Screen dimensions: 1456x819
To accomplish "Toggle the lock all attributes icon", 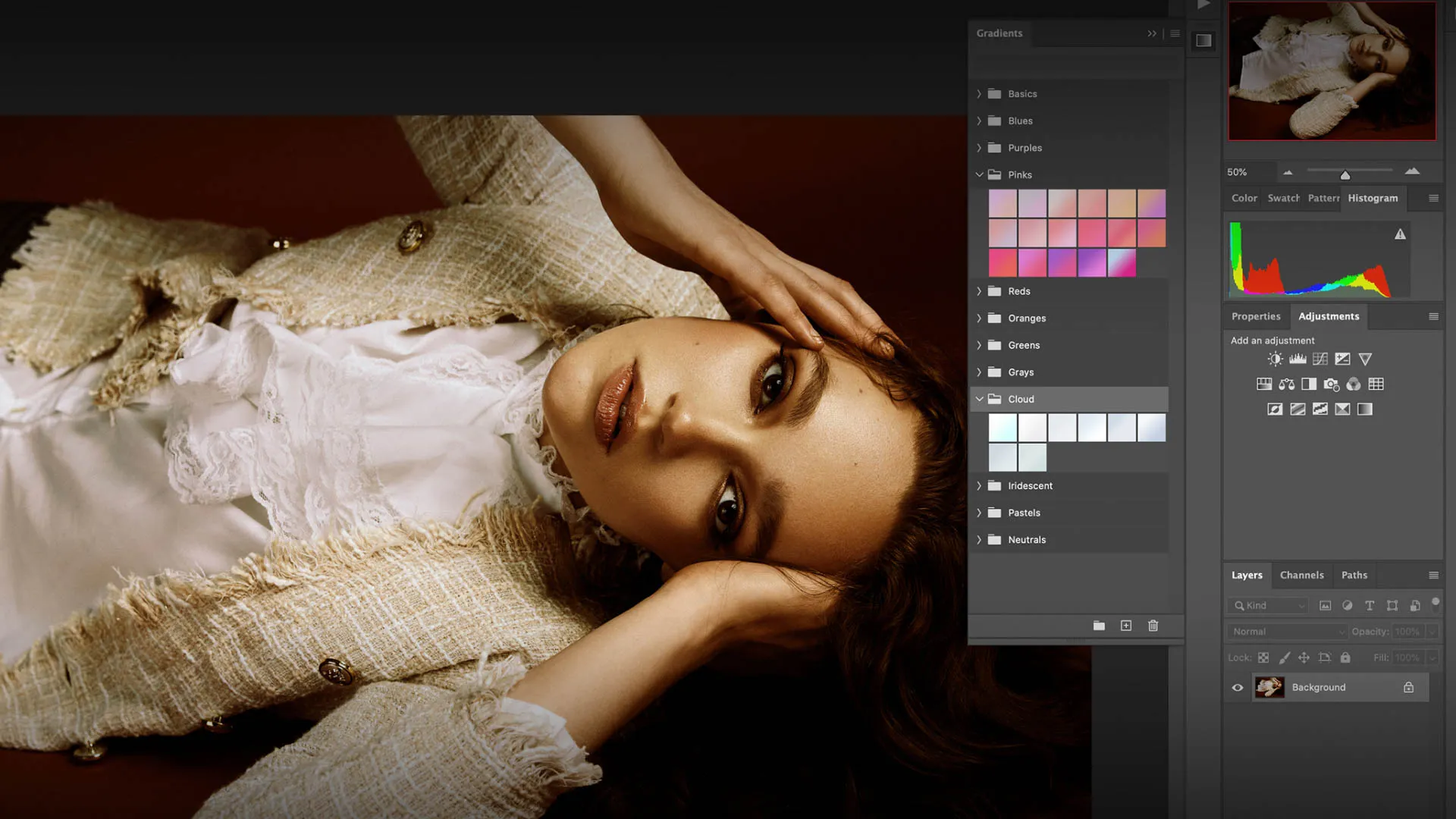I will (x=1345, y=658).
